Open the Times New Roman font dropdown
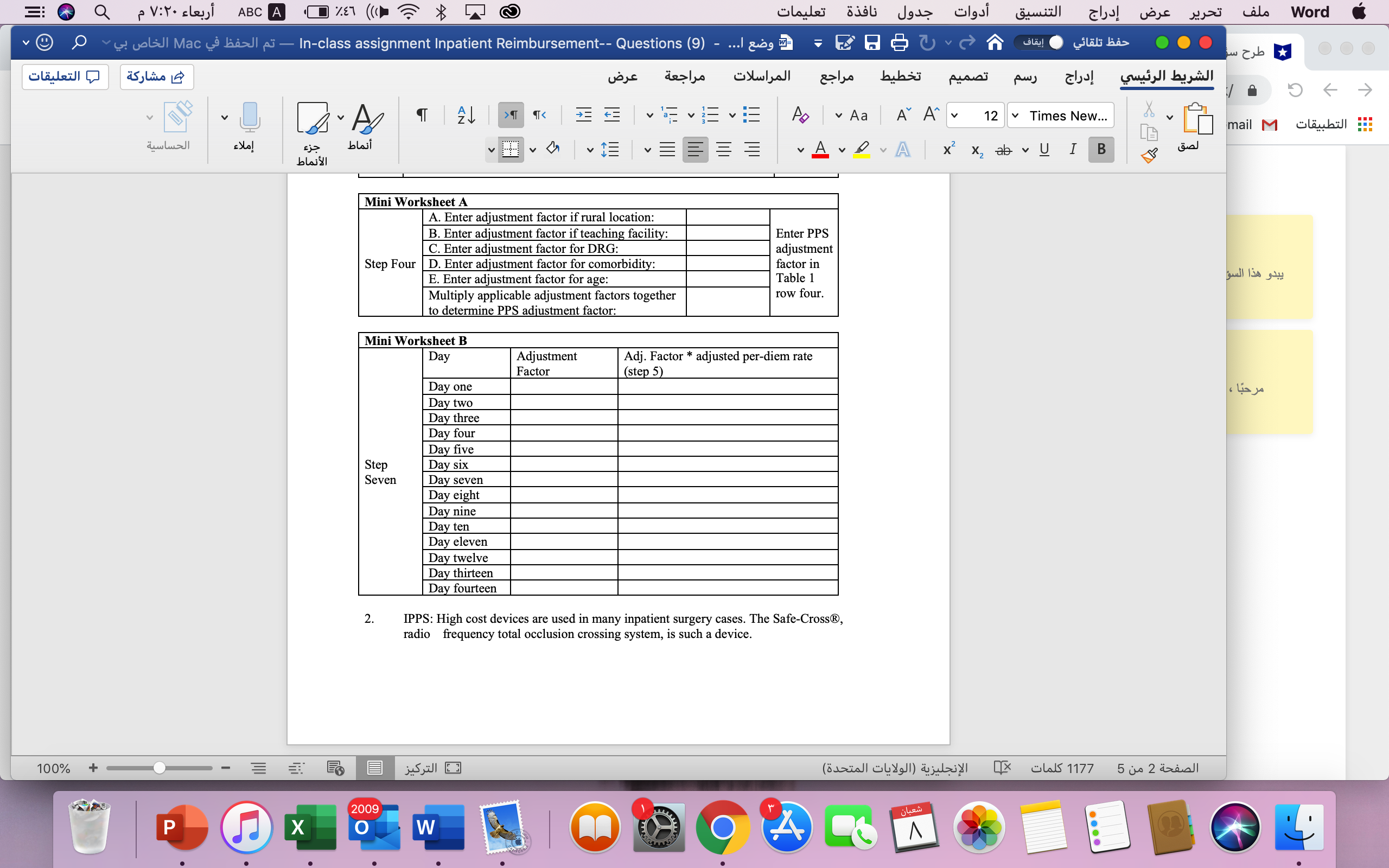Screen dimensions: 1389x868 pos(1060,116)
